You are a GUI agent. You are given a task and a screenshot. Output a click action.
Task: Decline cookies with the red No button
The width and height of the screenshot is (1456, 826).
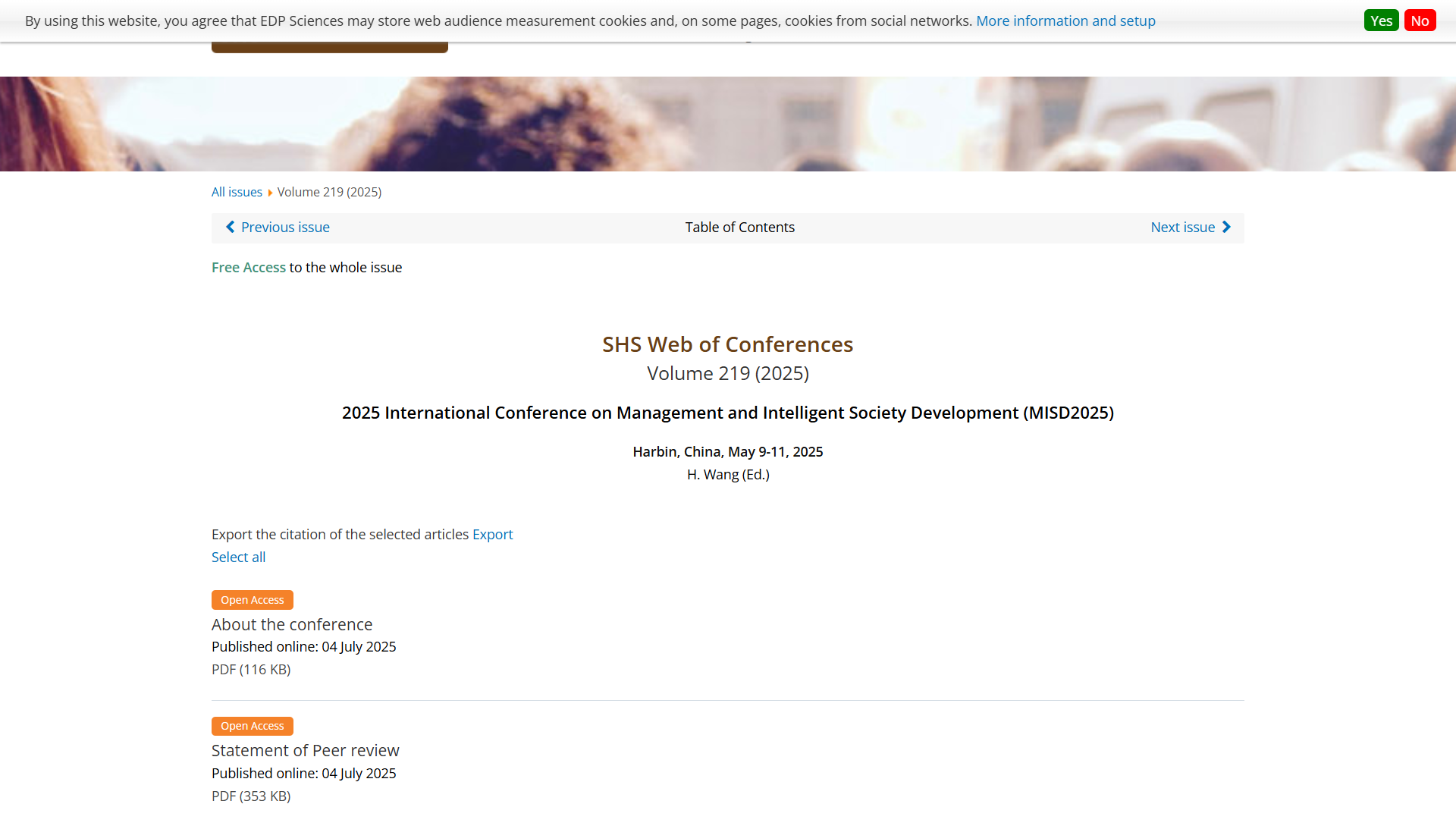1420,20
